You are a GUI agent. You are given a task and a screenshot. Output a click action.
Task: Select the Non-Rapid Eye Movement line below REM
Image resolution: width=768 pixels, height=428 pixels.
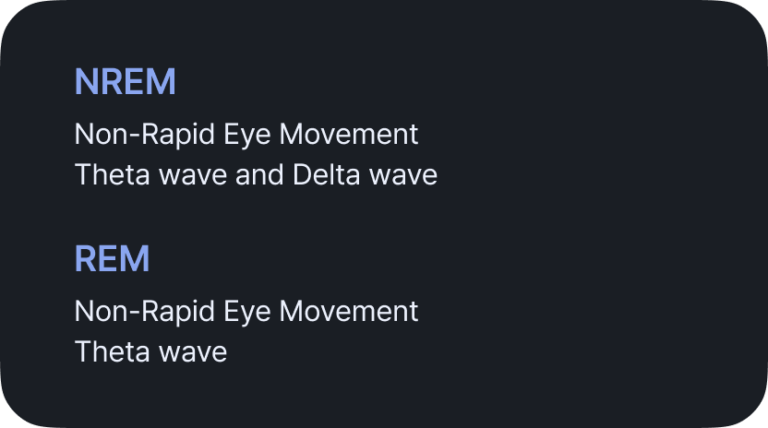click(246, 311)
